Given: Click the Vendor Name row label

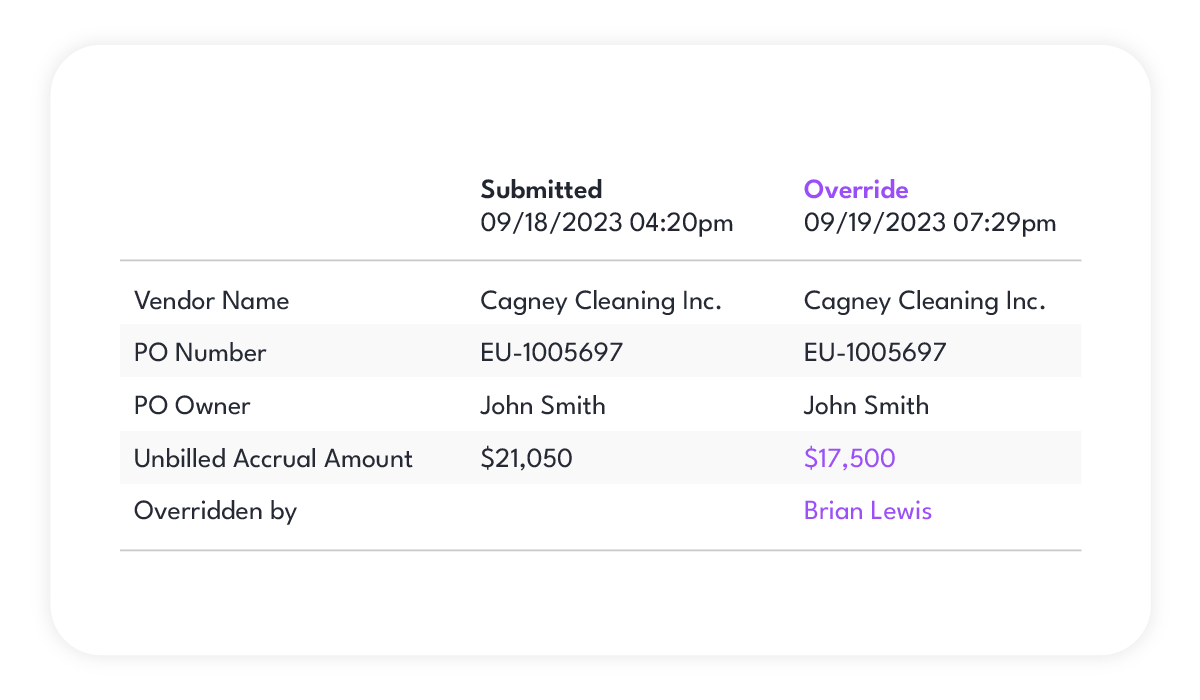Looking at the screenshot, I should 211,301.
